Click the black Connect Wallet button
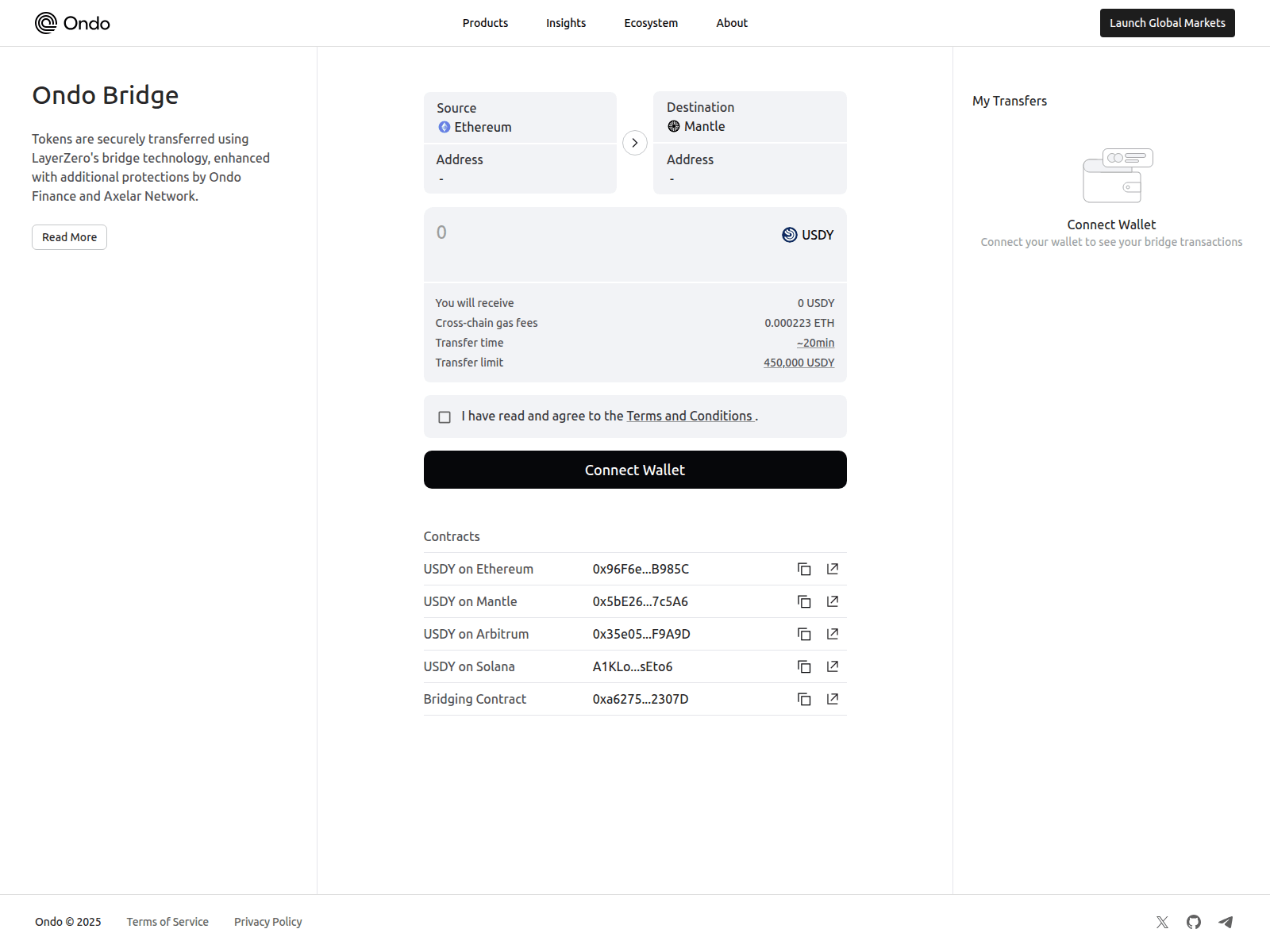1270x952 pixels. (x=635, y=470)
